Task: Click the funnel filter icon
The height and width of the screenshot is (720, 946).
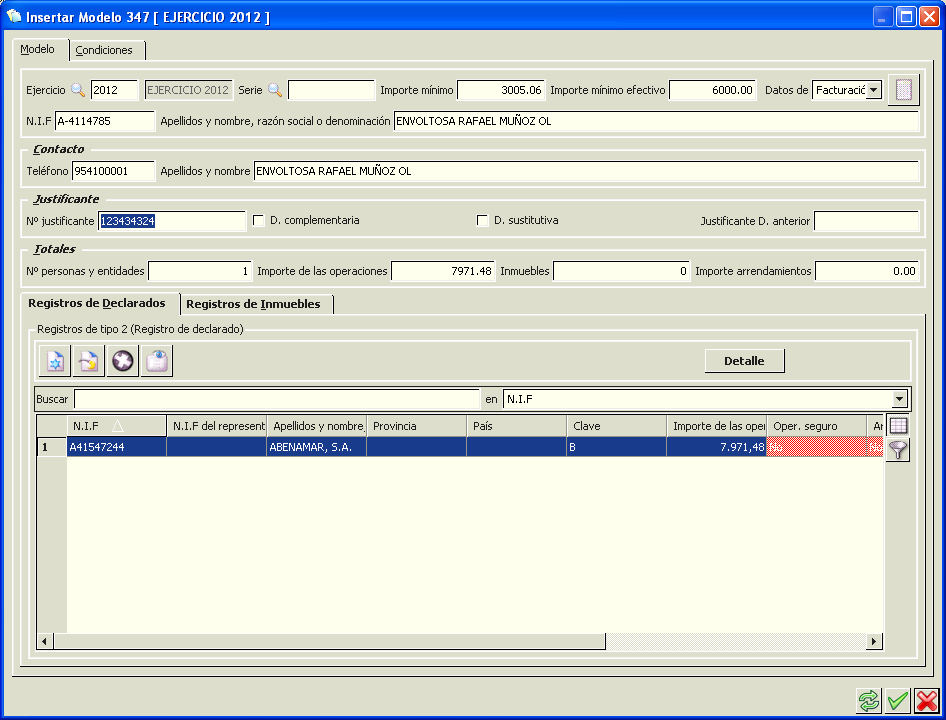Action: (898, 450)
